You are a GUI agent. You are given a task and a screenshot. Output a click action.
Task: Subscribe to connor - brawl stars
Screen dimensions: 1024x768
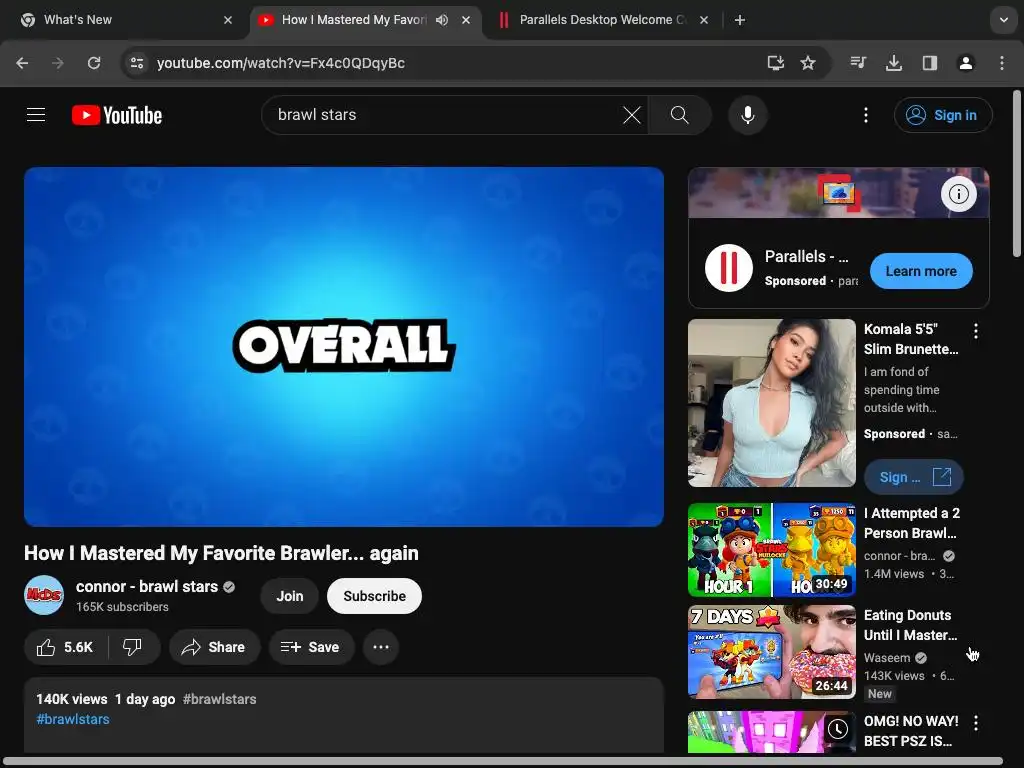point(374,596)
